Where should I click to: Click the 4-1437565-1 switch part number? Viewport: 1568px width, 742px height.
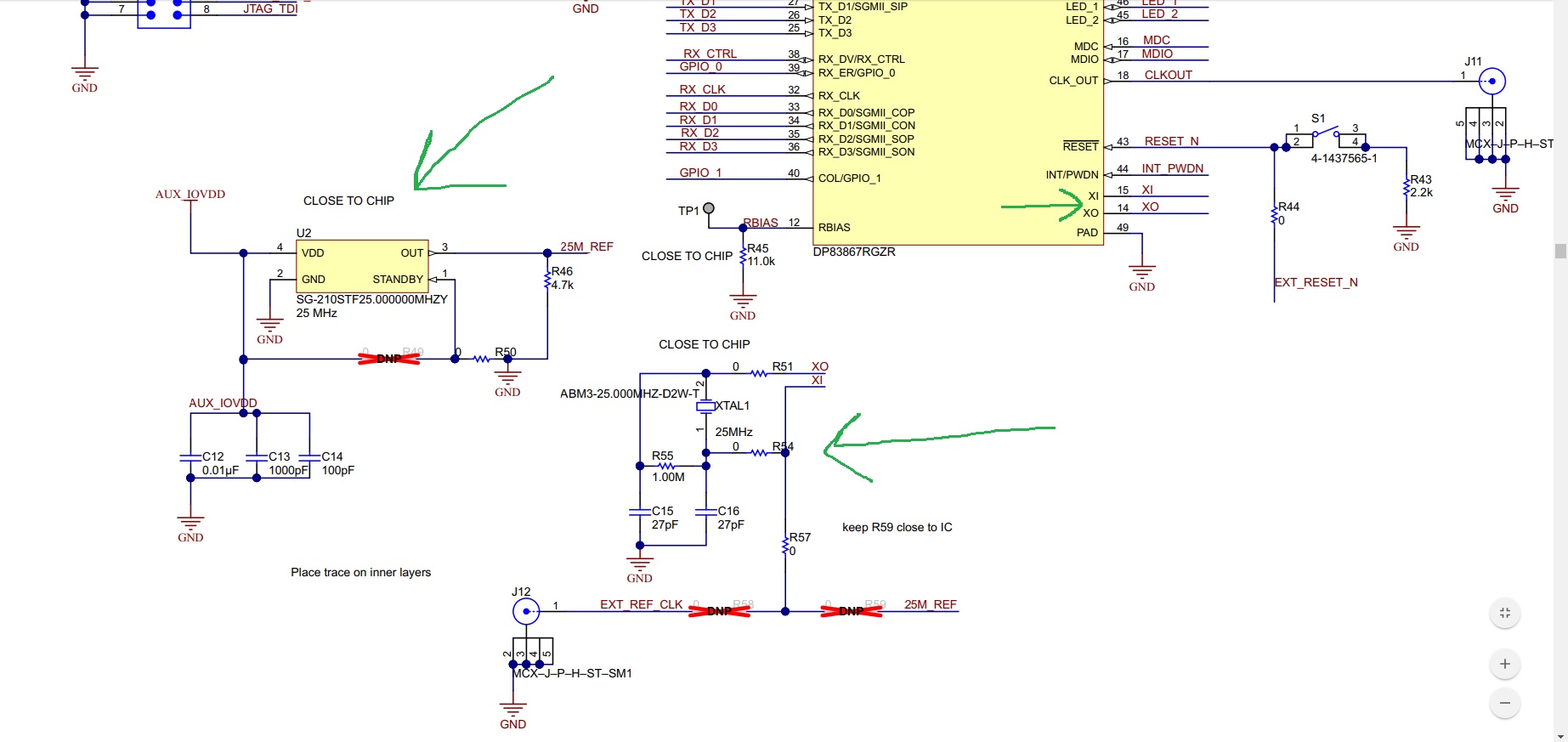(1344, 158)
